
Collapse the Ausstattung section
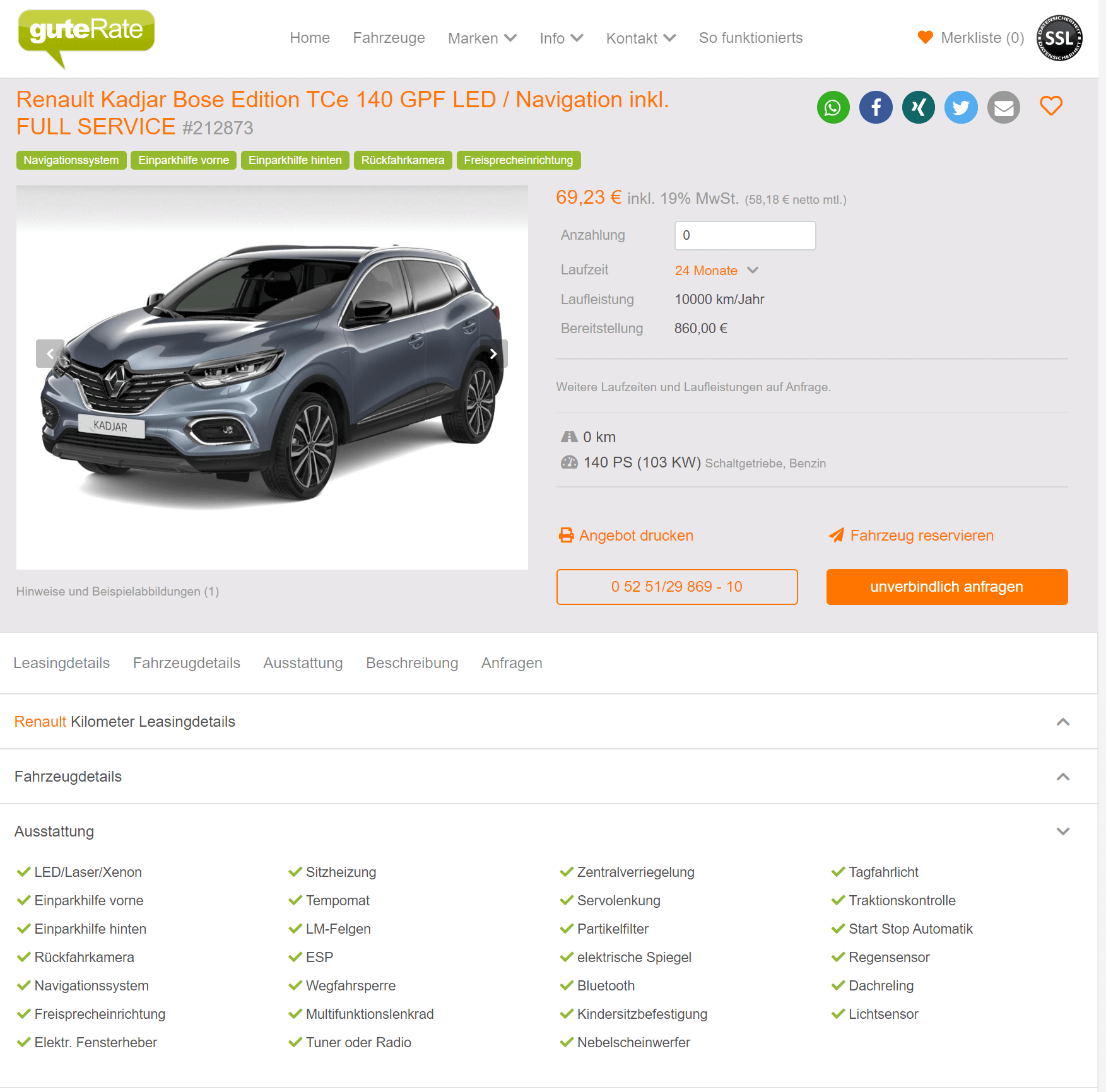(x=1063, y=831)
